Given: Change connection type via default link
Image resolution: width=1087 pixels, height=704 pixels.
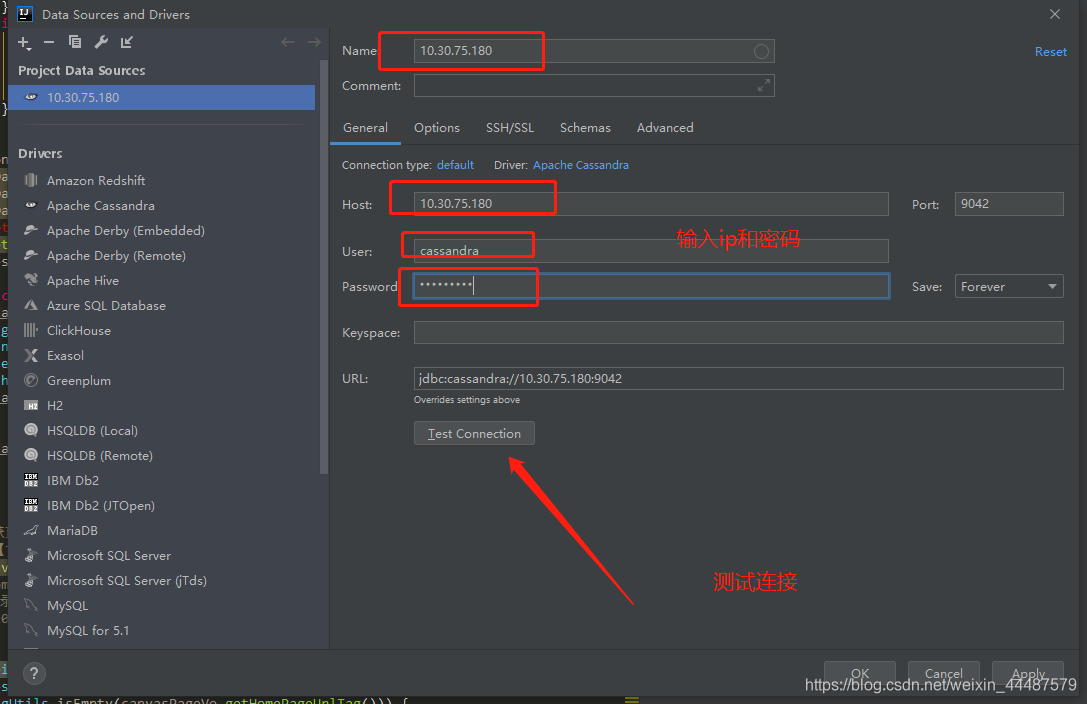Looking at the screenshot, I should pyautogui.click(x=455, y=165).
